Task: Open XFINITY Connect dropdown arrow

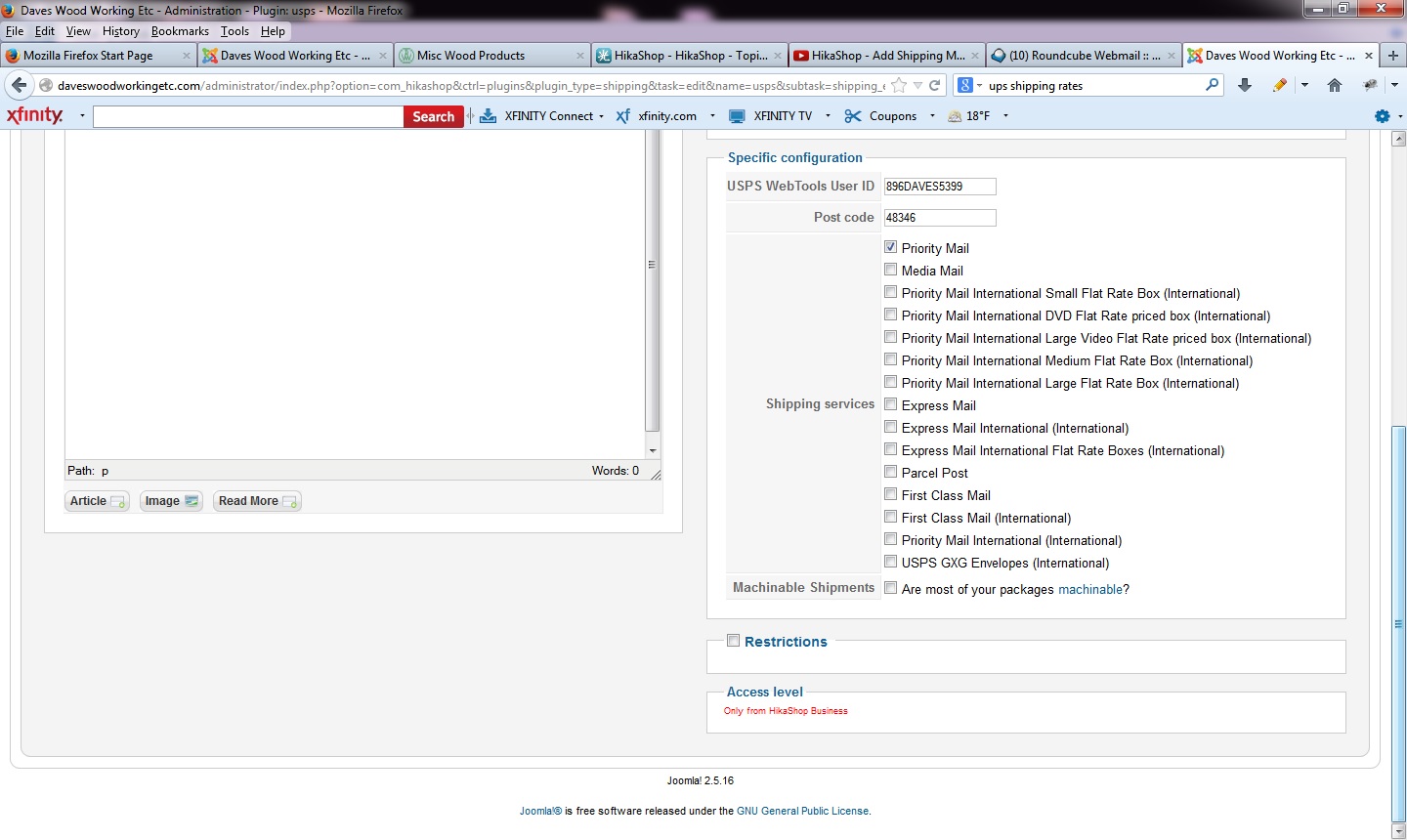Action: [x=602, y=116]
